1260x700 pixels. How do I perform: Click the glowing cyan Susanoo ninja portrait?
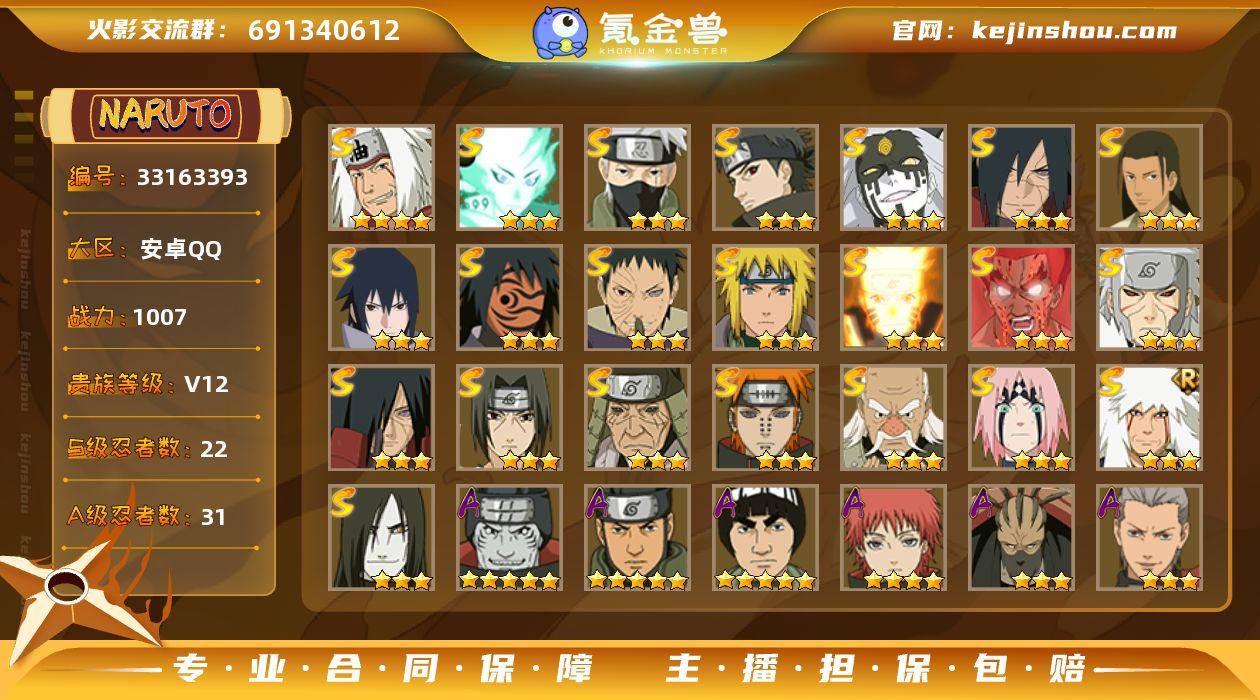(x=510, y=177)
